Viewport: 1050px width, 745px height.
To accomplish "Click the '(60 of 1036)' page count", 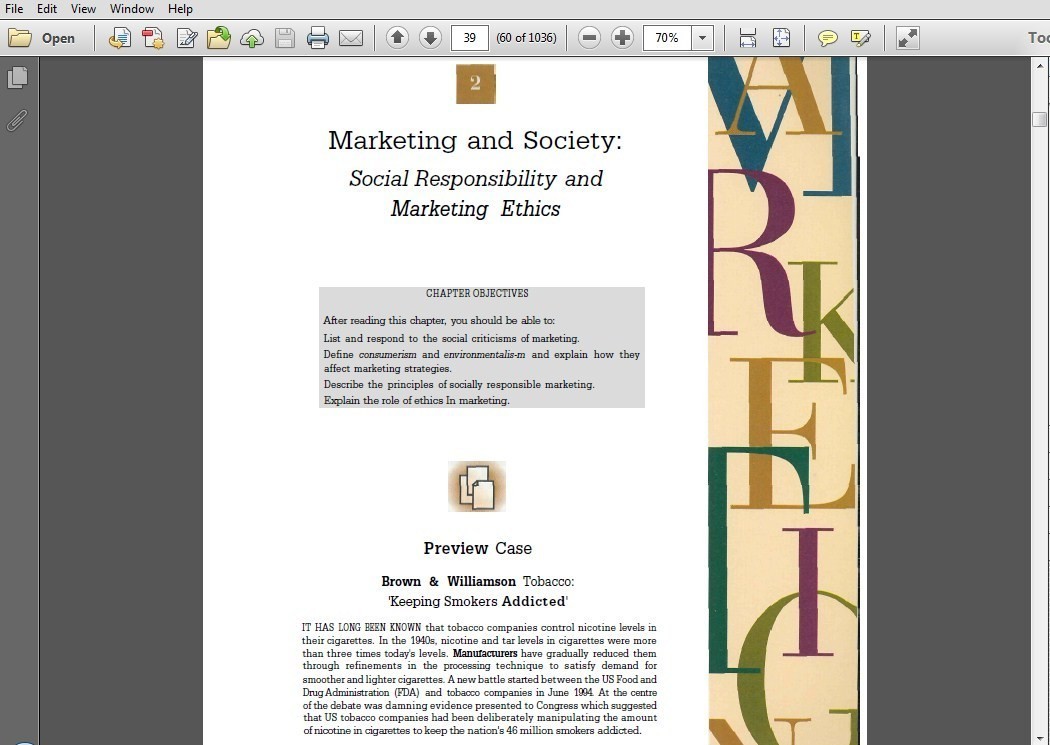I will coord(526,38).
